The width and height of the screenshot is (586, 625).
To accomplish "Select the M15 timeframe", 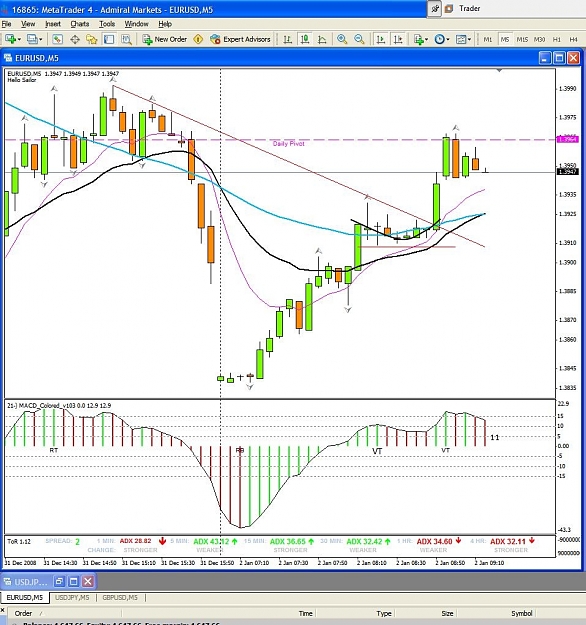I will [x=522, y=39].
